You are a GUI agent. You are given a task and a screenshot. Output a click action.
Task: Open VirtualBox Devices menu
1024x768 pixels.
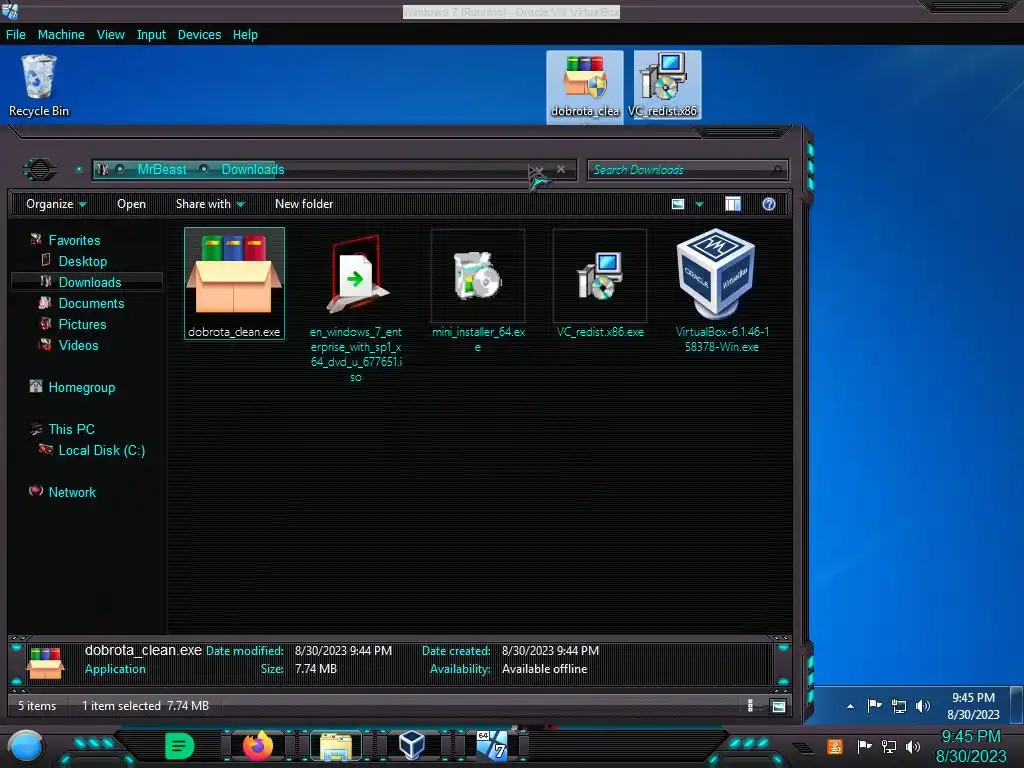[x=199, y=35]
